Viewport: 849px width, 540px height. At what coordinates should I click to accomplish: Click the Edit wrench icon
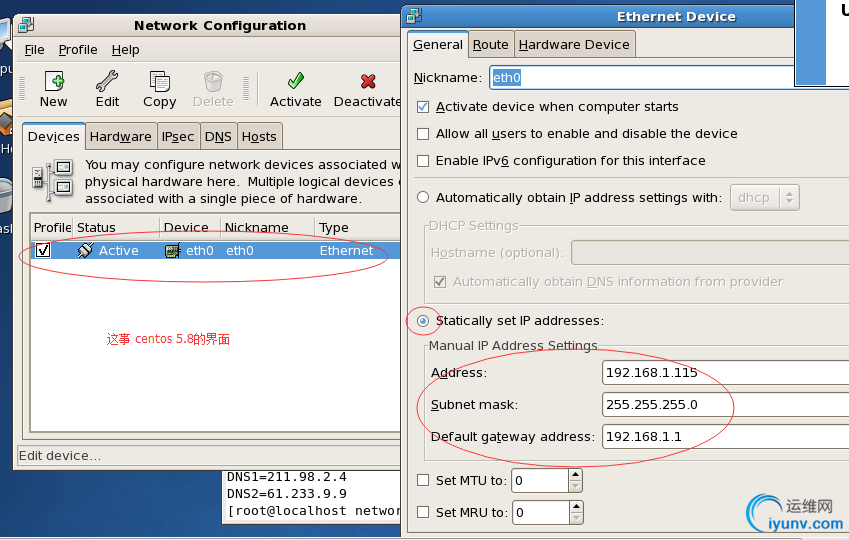click(107, 81)
